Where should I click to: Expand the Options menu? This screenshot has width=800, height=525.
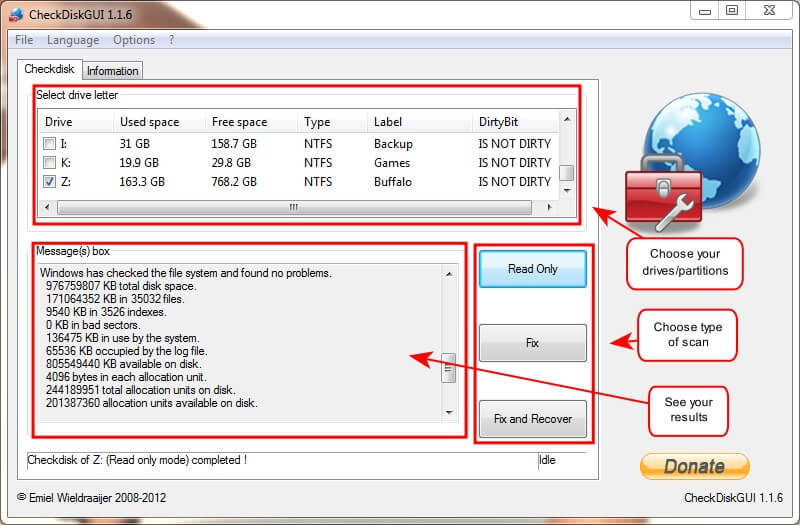(133, 40)
